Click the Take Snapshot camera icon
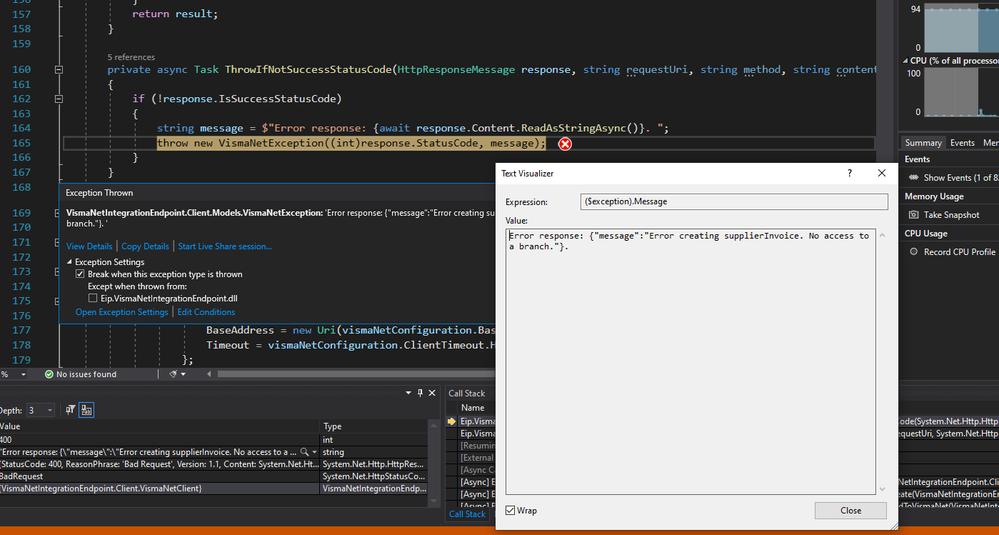Viewport: 999px width, 535px height. pos(914,215)
